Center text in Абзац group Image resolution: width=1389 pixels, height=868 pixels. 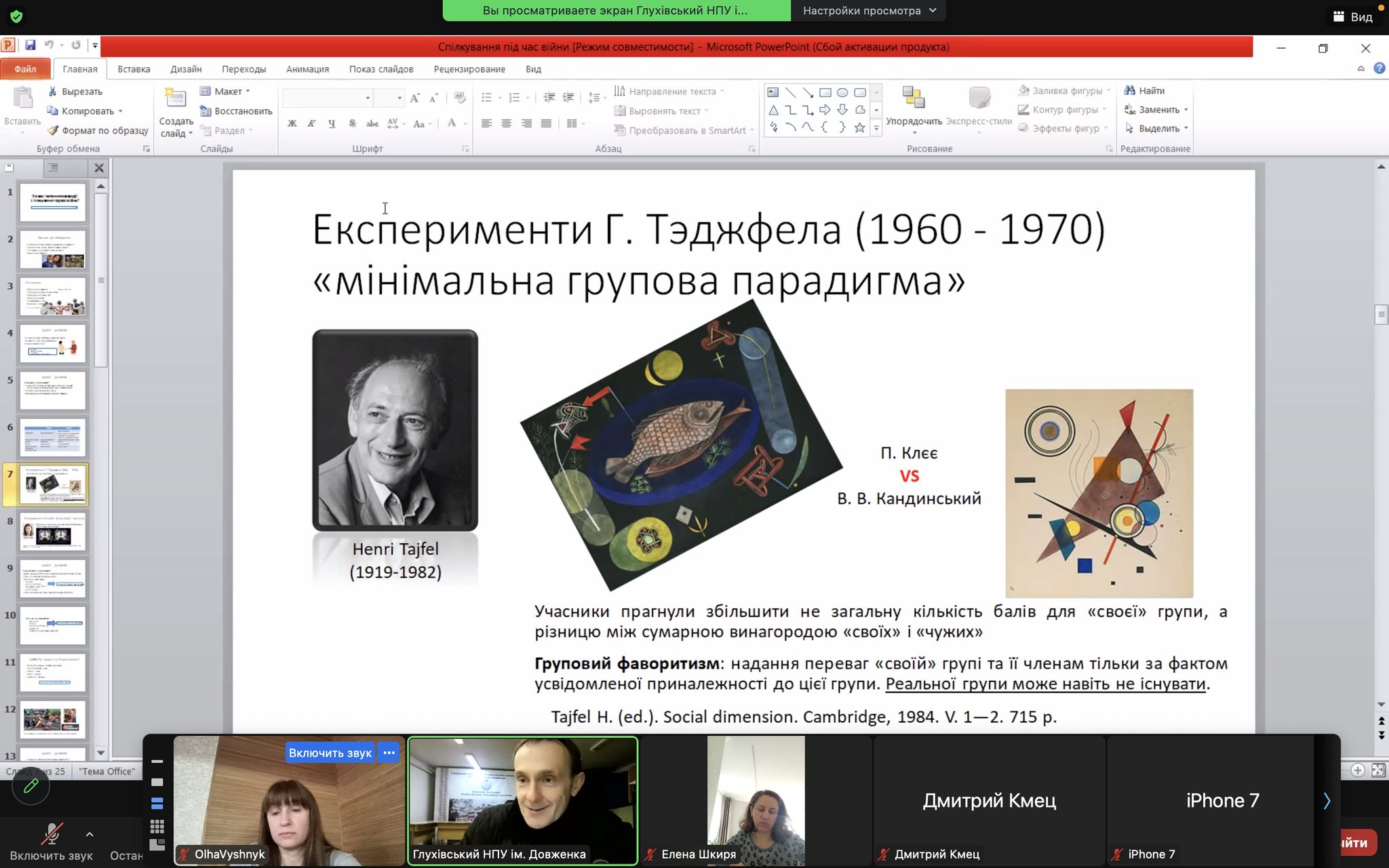coord(506,123)
